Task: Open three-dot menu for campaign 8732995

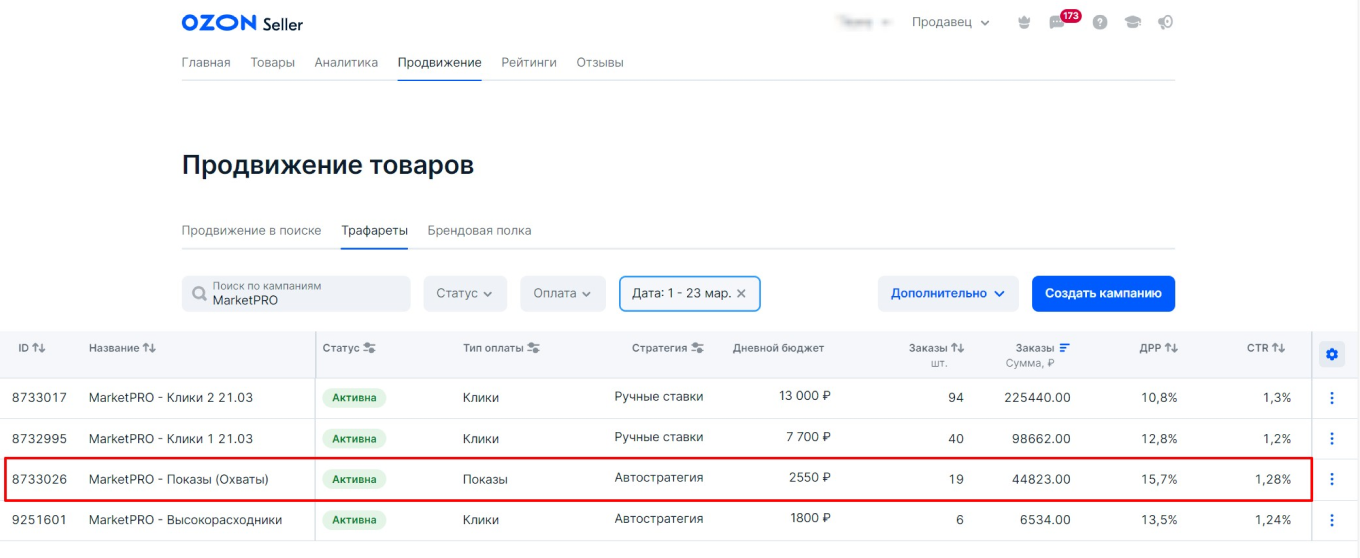Action: click(1331, 438)
